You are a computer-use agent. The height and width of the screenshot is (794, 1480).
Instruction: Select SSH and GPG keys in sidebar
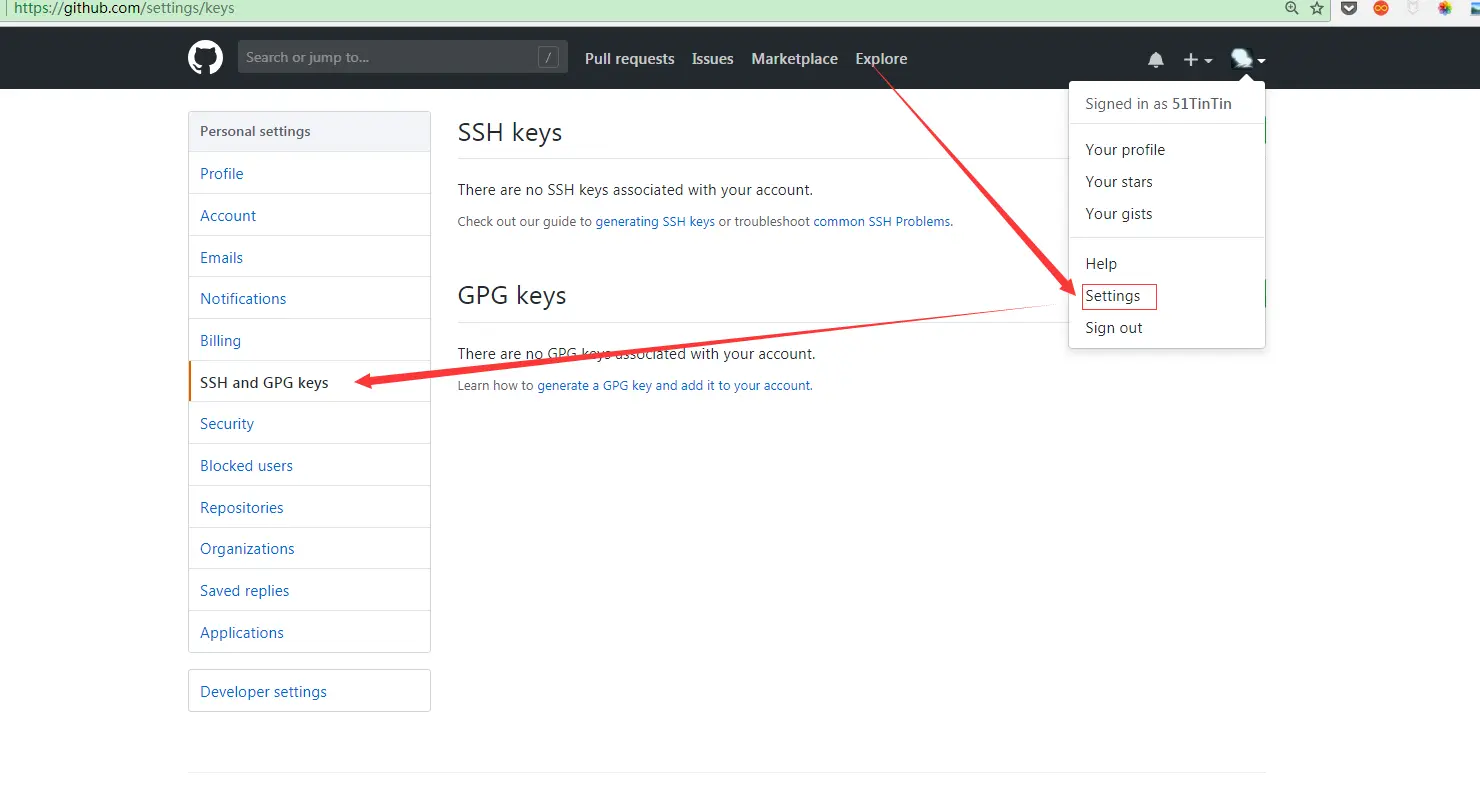click(x=309, y=383)
